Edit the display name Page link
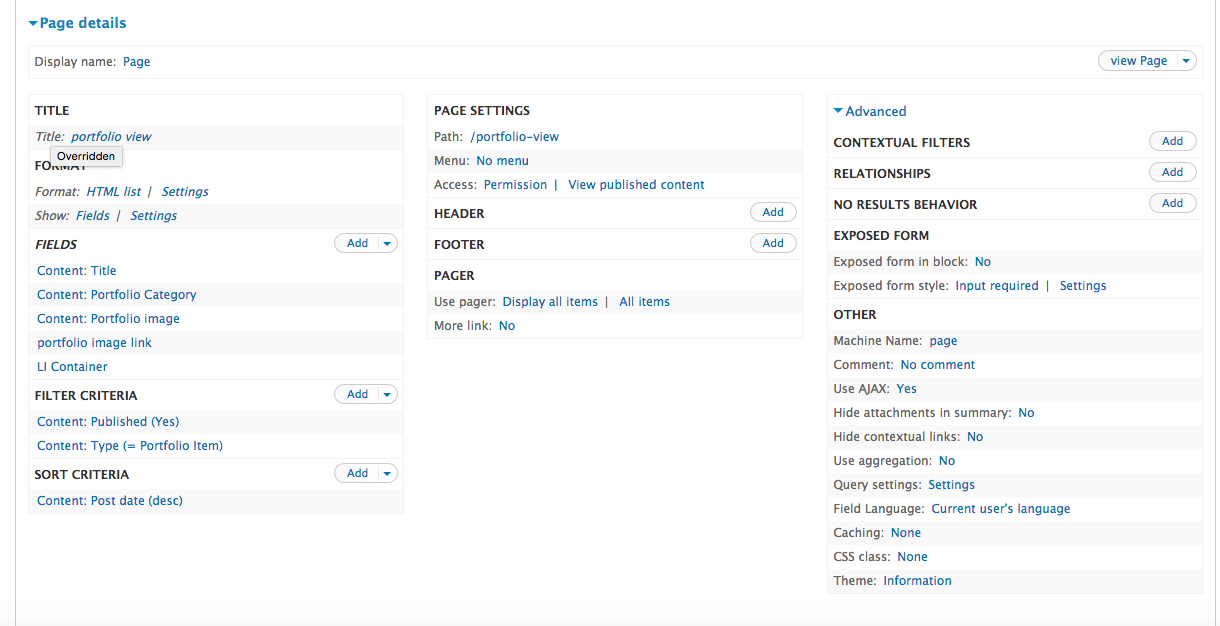This screenshot has width=1220, height=626. 137,62
